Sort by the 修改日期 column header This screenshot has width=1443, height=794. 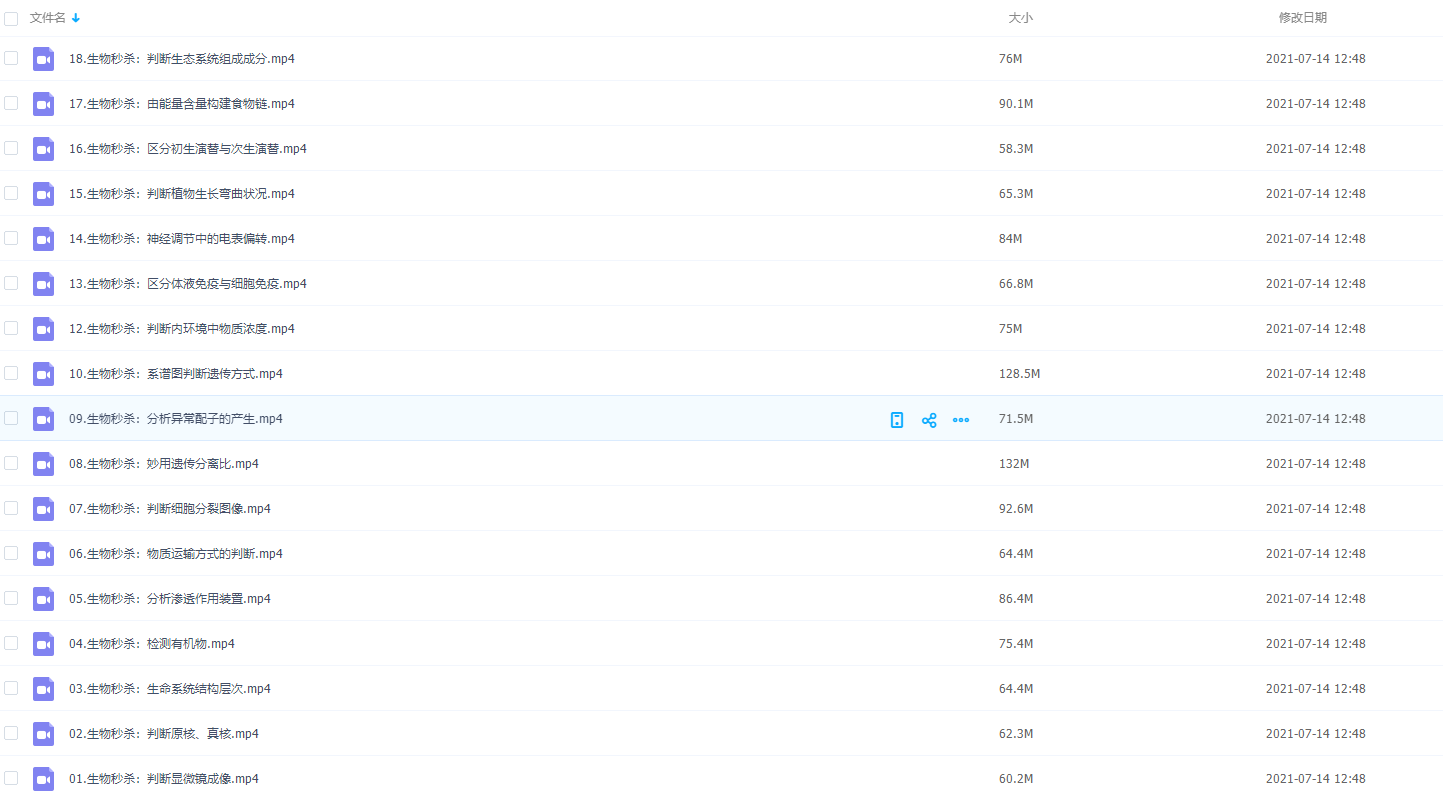(1303, 18)
